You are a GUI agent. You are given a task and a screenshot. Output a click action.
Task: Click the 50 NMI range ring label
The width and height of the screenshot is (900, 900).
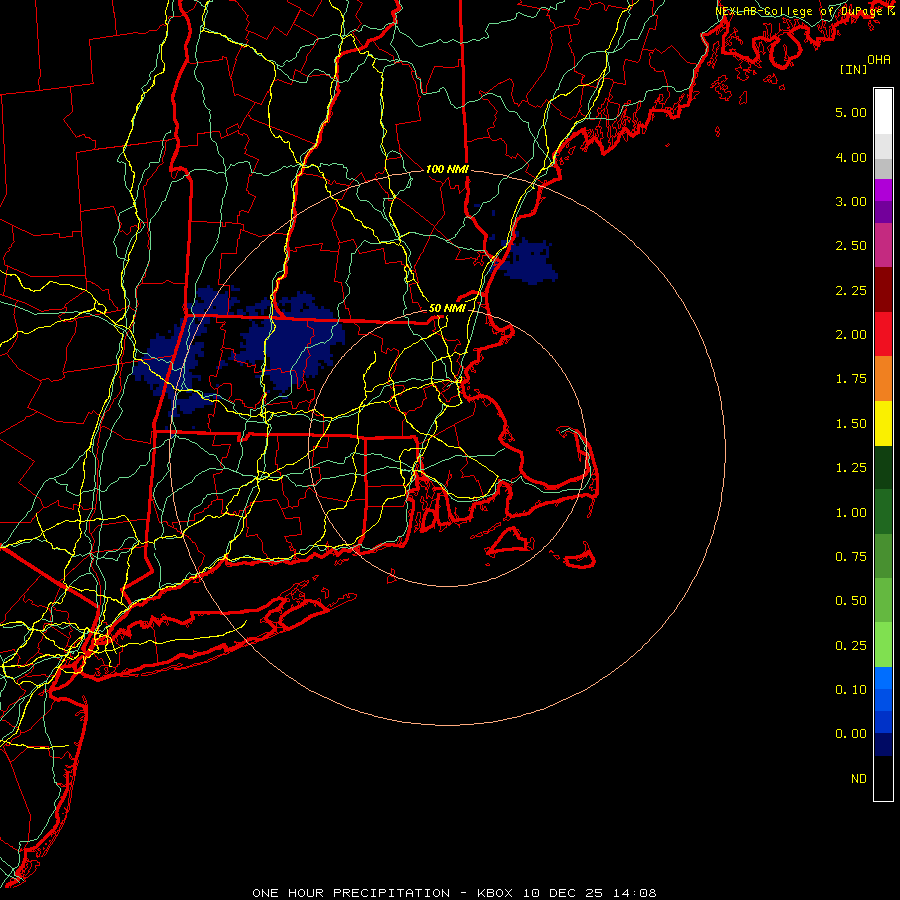pyautogui.click(x=447, y=308)
